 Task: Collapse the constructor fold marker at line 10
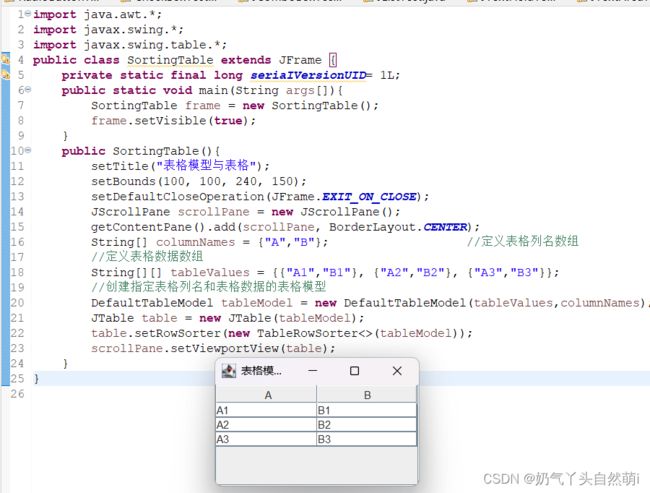tap(28, 150)
